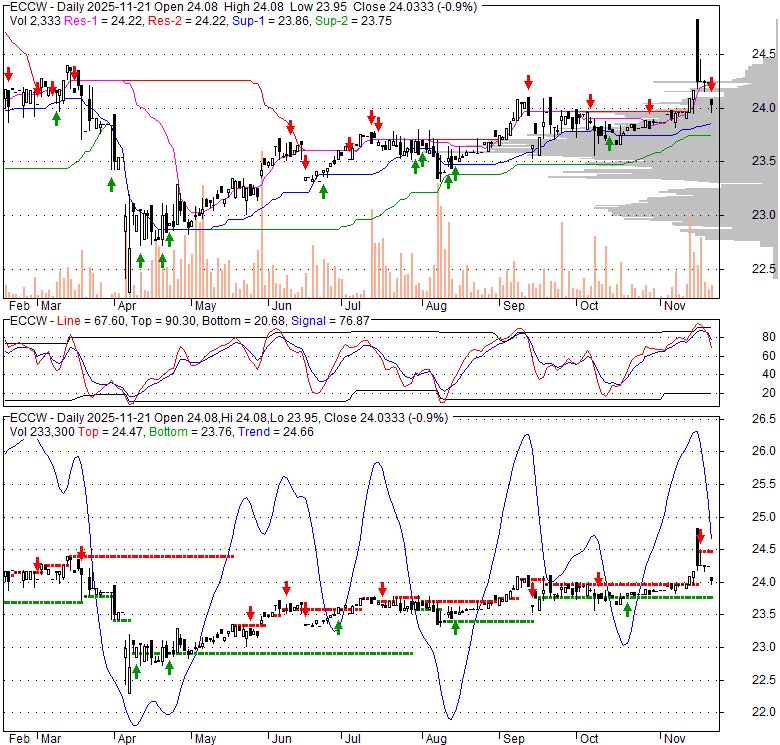The width and height of the screenshot is (780, 745).
Task: Select the 40 level on oscillator axis
Action: [769, 374]
